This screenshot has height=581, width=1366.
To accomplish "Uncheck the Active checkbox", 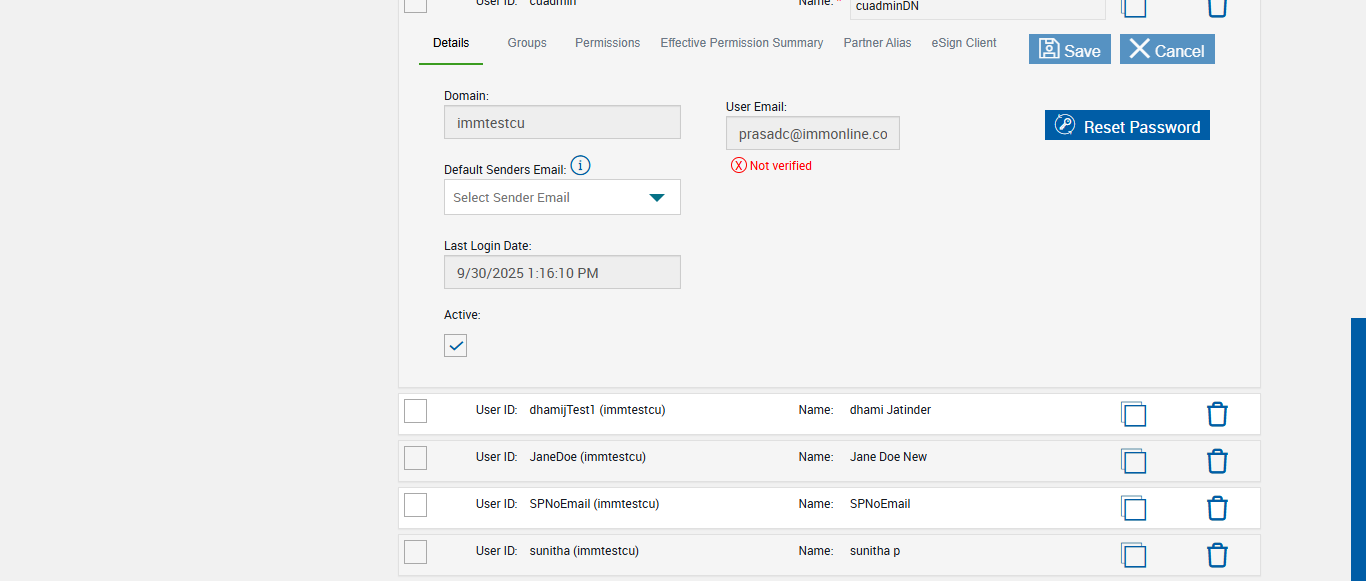I will pos(456,346).
